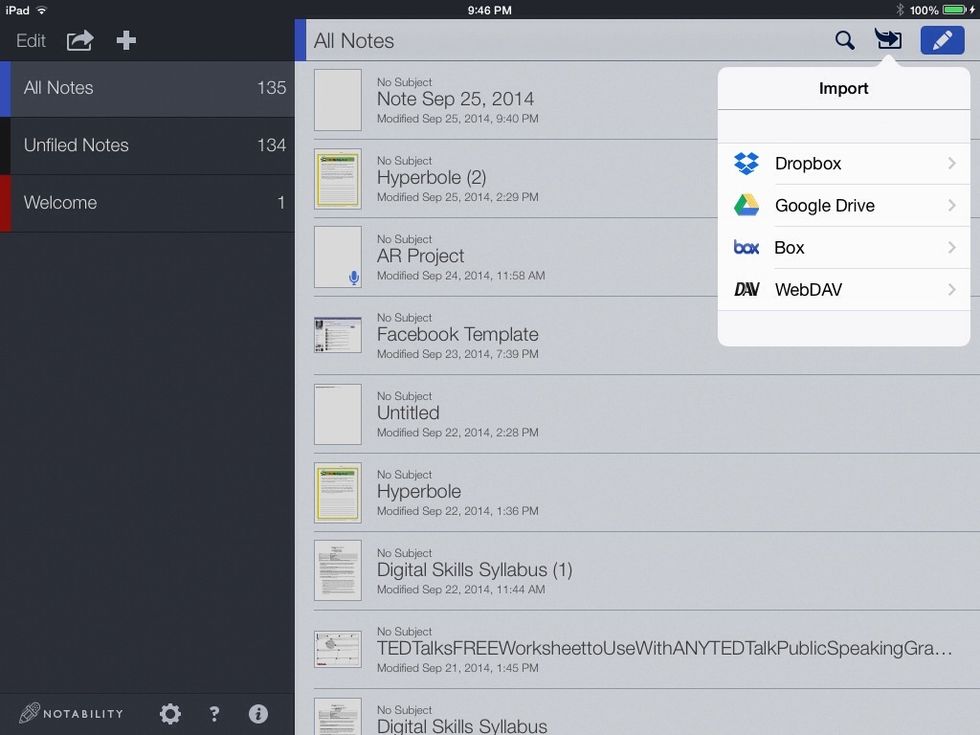Open the Hyperbole (2) note thumbnail
Image resolution: width=980 pixels, height=735 pixels.
tap(337, 178)
